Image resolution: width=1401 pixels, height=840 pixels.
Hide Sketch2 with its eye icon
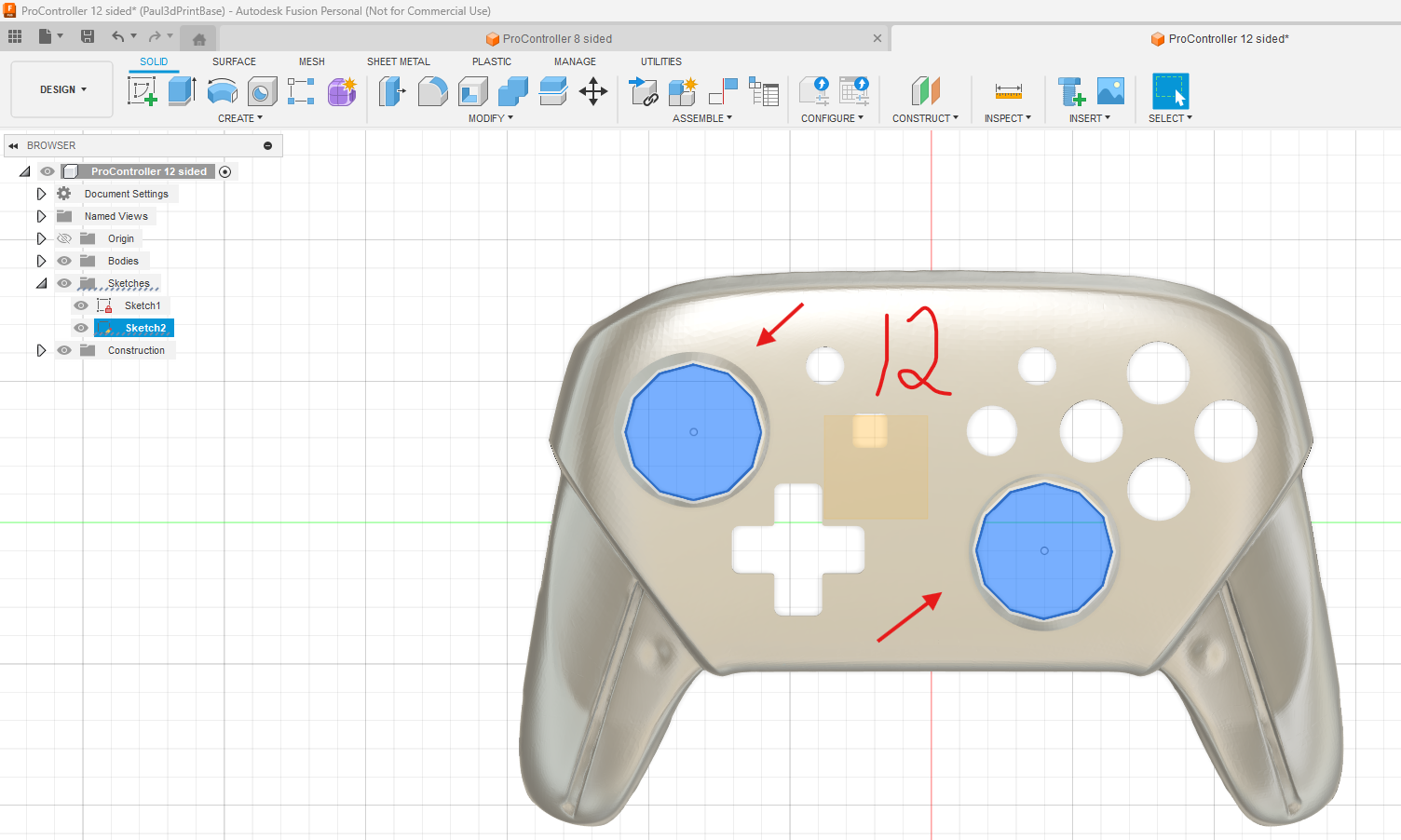point(81,328)
